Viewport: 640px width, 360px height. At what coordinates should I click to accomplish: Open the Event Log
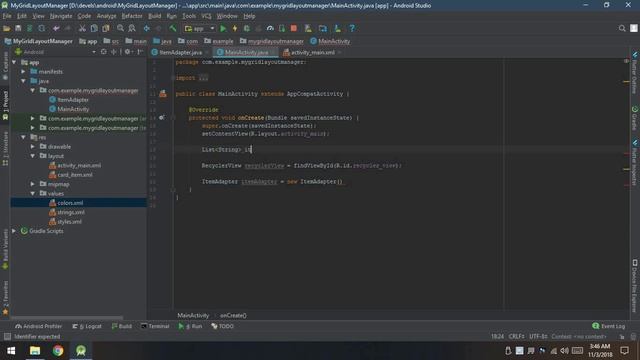(x=609, y=326)
